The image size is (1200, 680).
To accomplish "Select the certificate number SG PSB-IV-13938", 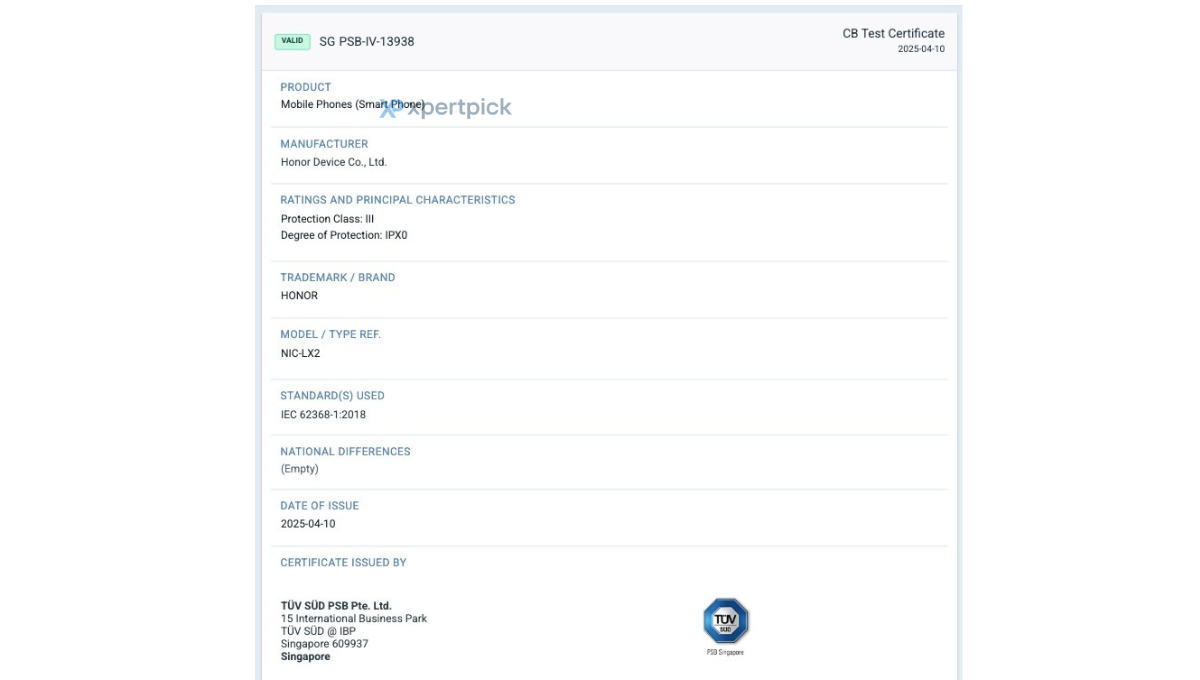I will (366, 42).
